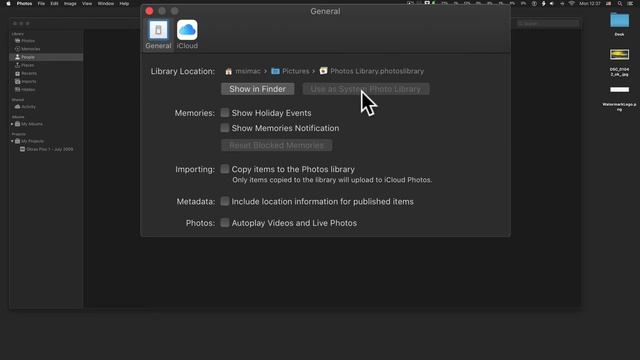Click the Wi-Fi icon in menu bar
640x360 pixels.
(x=571, y=4)
